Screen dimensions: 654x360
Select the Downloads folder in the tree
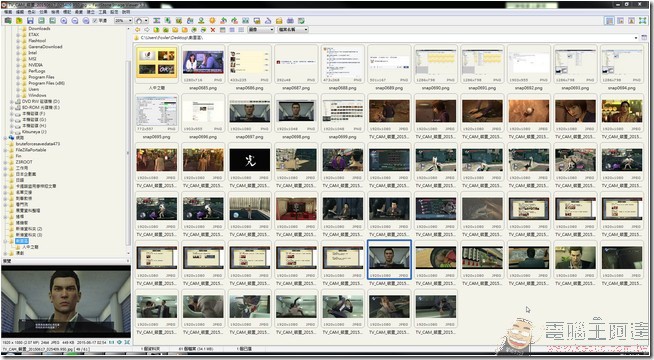coord(39,28)
